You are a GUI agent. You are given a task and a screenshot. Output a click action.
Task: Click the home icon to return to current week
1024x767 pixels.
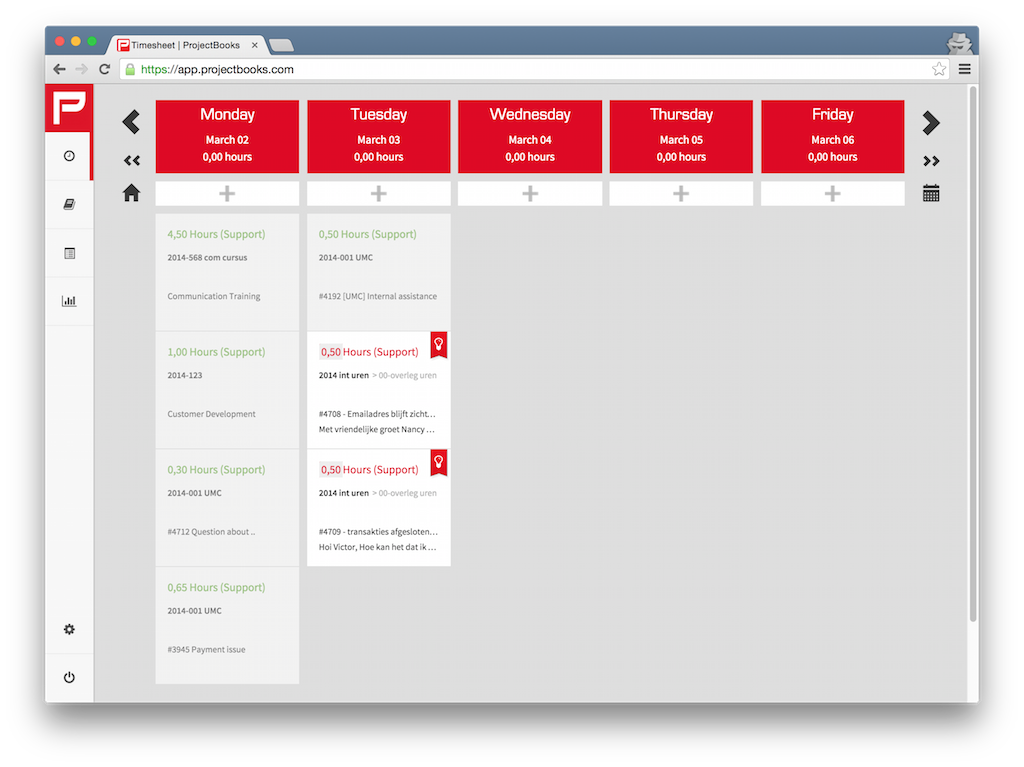tap(131, 193)
